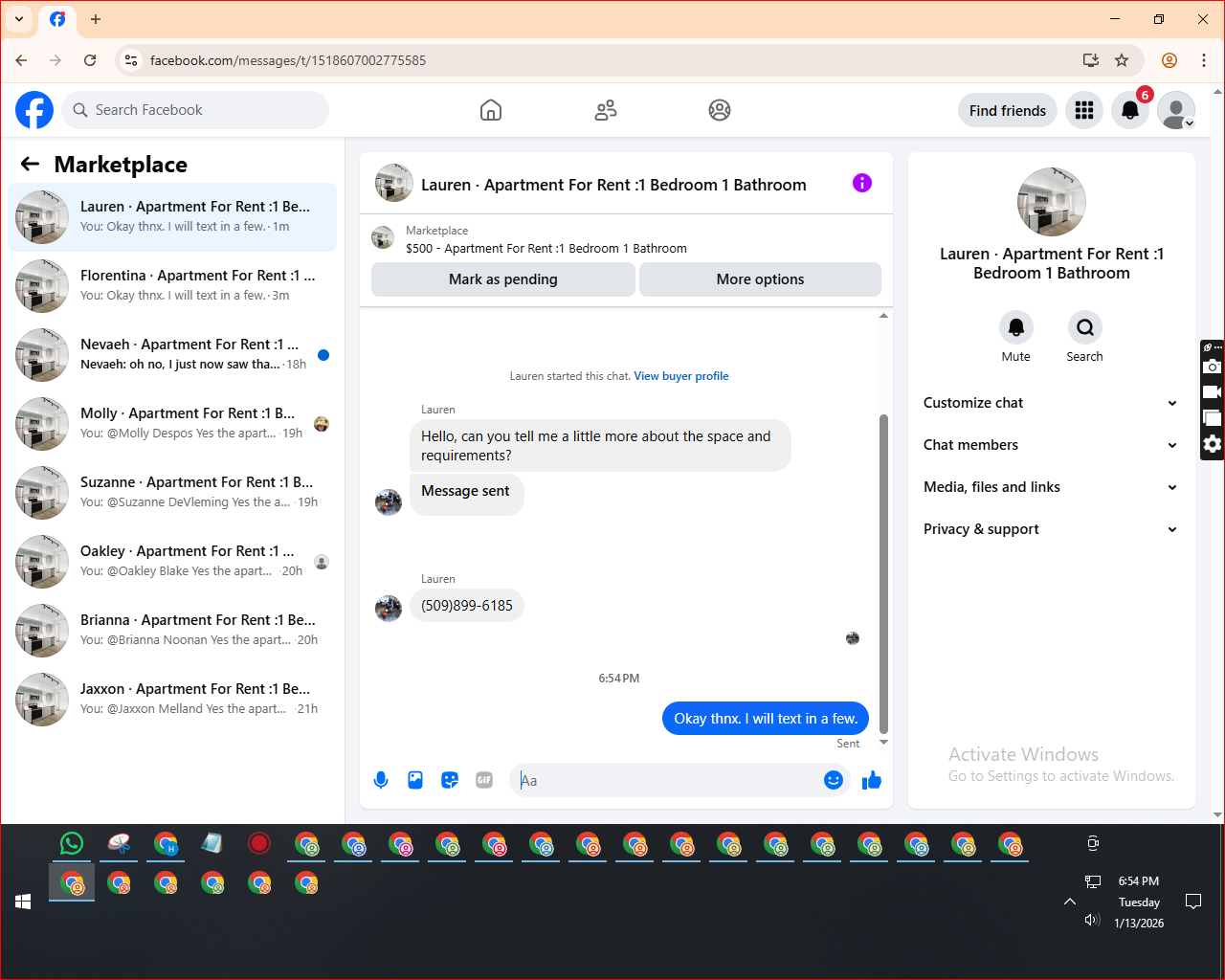Click the side panel video record icon

tap(1213, 392)
